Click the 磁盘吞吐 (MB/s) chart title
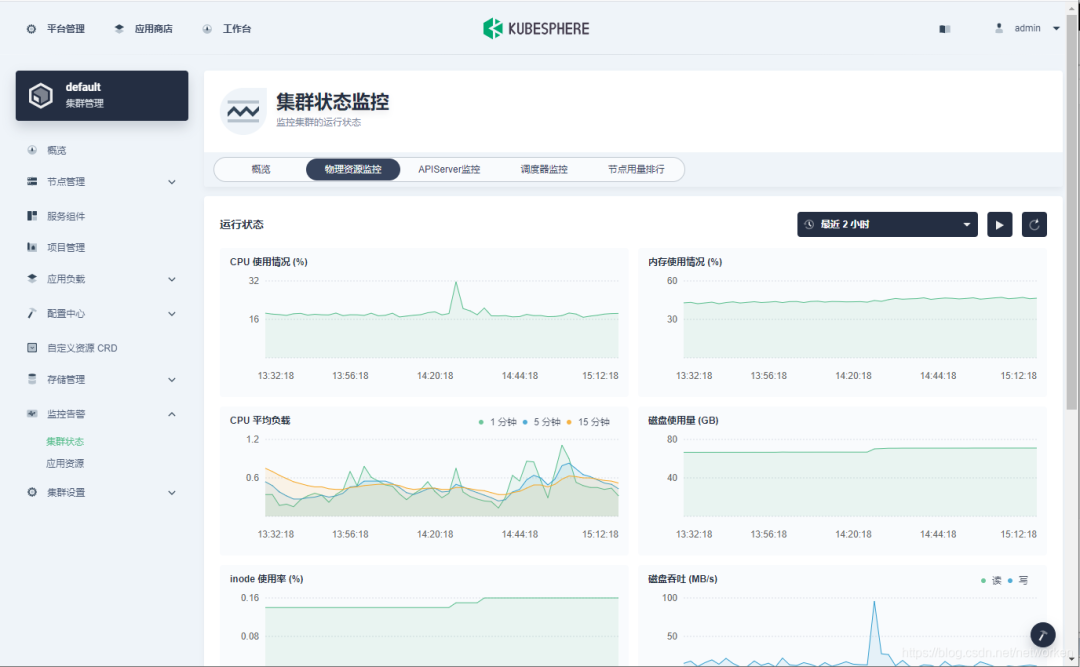The height and width of the screenshot is (667, 1080). click(x=683, y=579)
